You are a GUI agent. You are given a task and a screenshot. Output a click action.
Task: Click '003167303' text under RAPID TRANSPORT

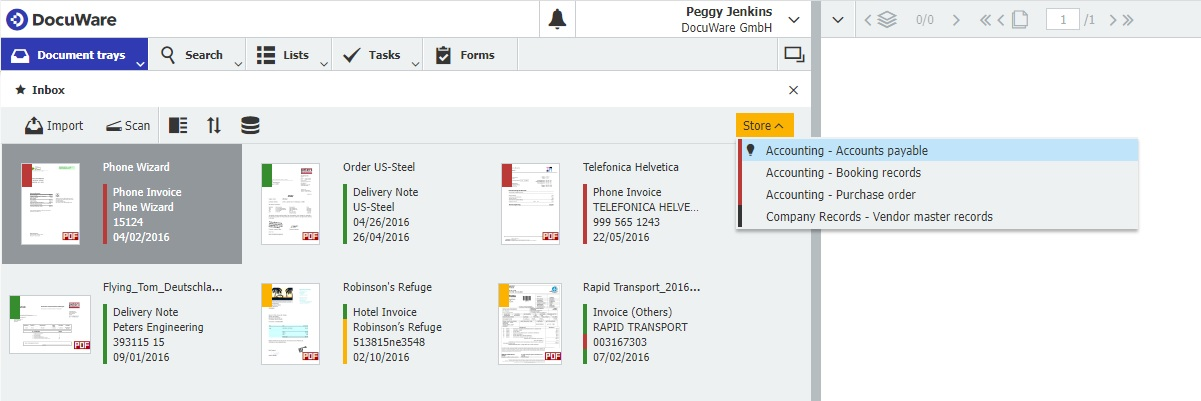tap(620, 342)
